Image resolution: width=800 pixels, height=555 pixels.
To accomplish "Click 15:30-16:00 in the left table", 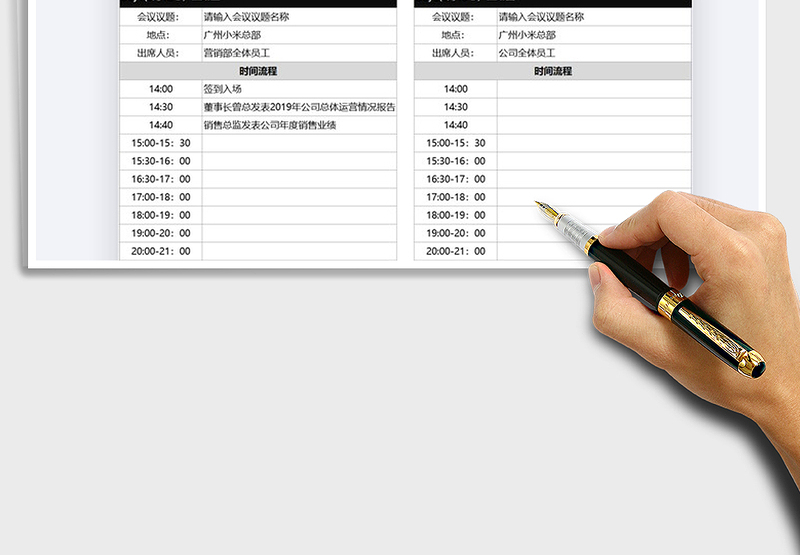I will point(161,161).
